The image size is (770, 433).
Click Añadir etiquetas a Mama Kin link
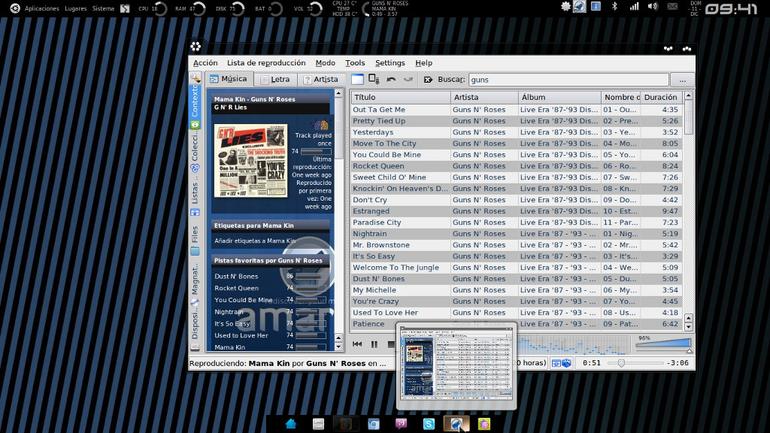point(255,241)
